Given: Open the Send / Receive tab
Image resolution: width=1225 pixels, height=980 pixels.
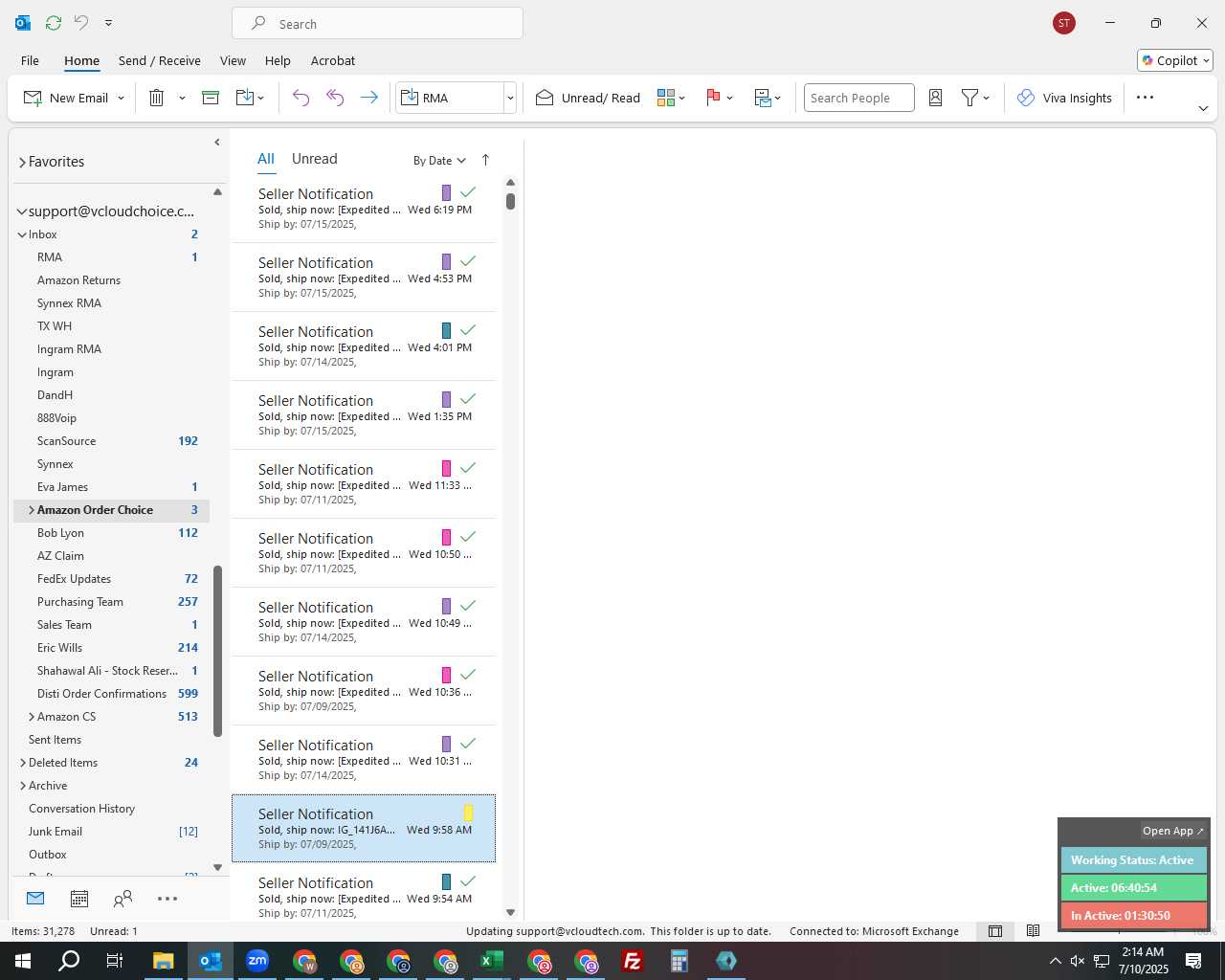Looking at the screenshot, I should point(160,60).
